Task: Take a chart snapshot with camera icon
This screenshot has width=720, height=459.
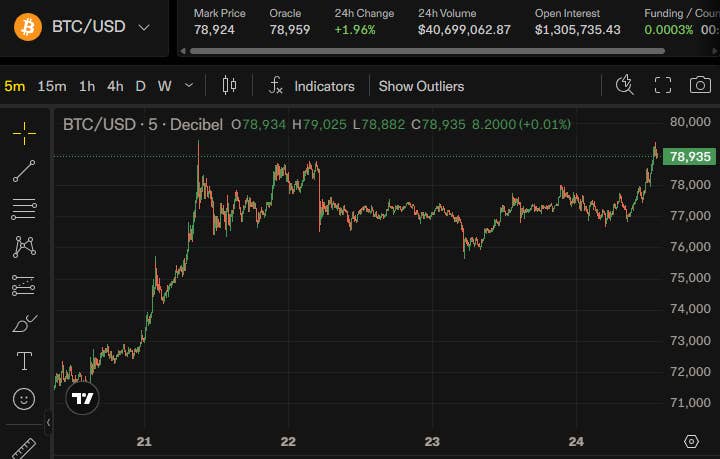Action: click(x=700, y=85)
